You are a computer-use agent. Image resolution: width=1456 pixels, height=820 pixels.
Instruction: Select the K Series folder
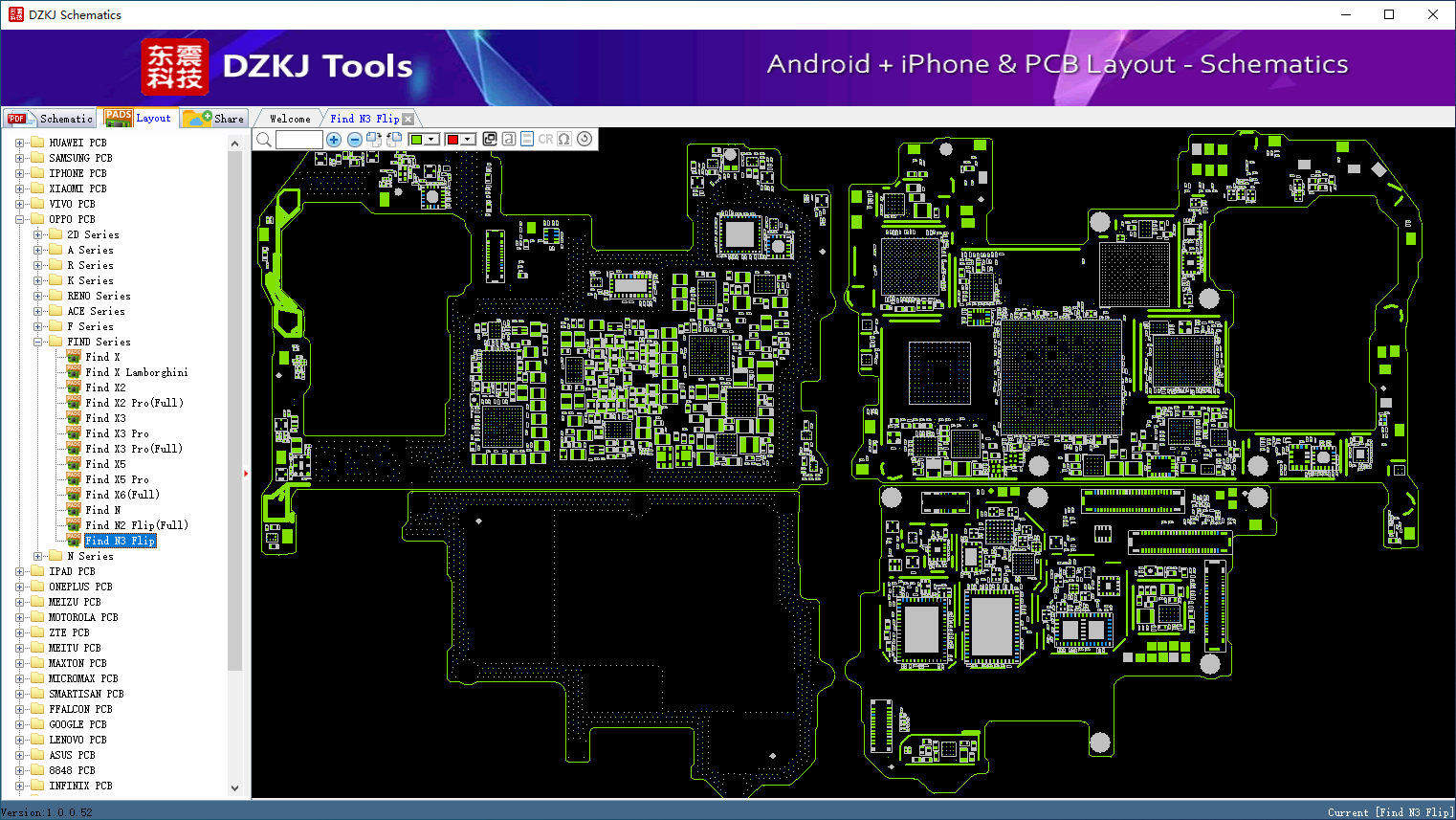click(90, 280)
